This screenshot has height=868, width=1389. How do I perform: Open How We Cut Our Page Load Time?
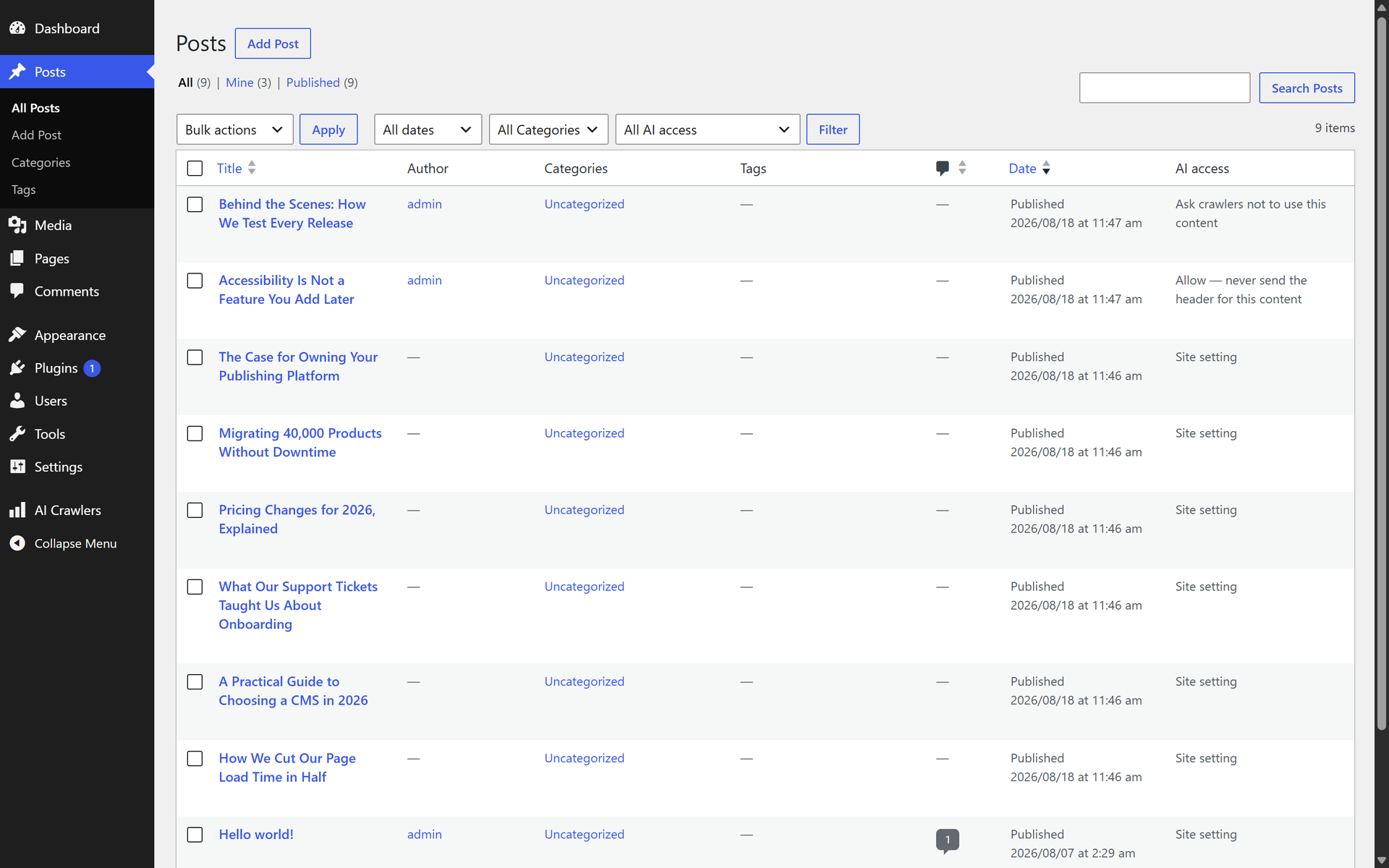click(287, 767)
